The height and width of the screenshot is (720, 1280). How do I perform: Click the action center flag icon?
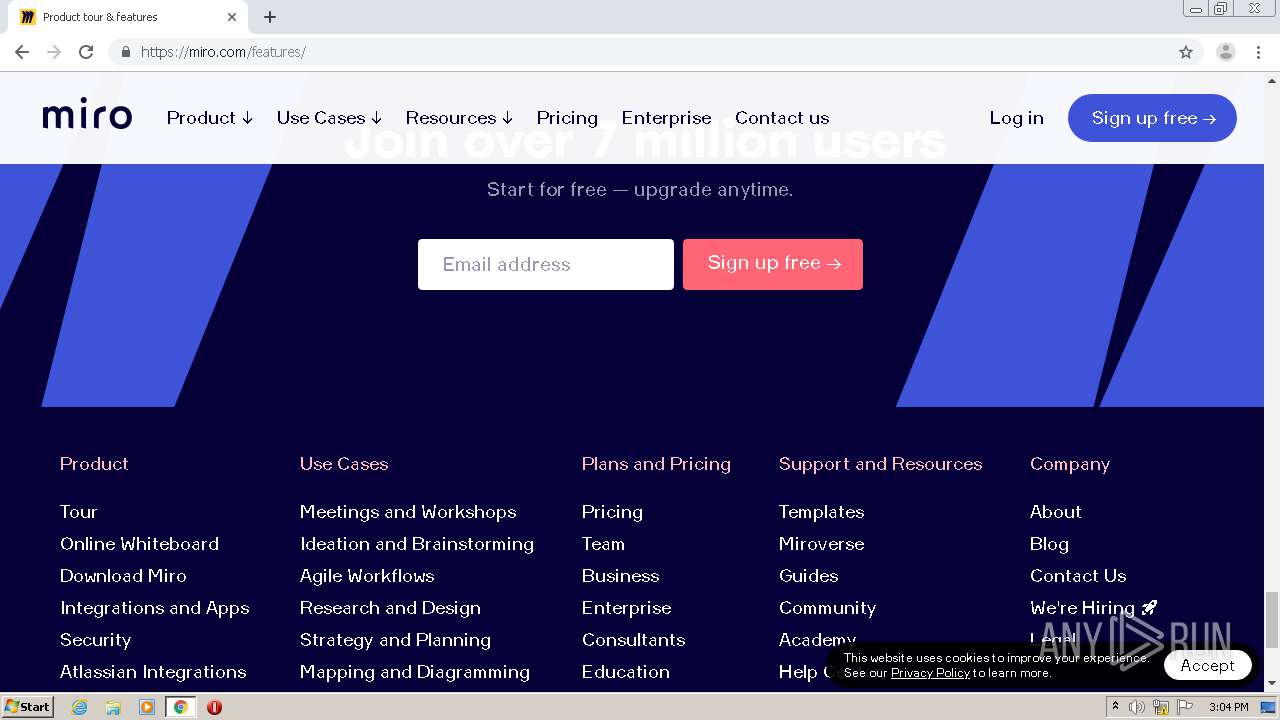pyautogui.click(x=1185, y=707)
